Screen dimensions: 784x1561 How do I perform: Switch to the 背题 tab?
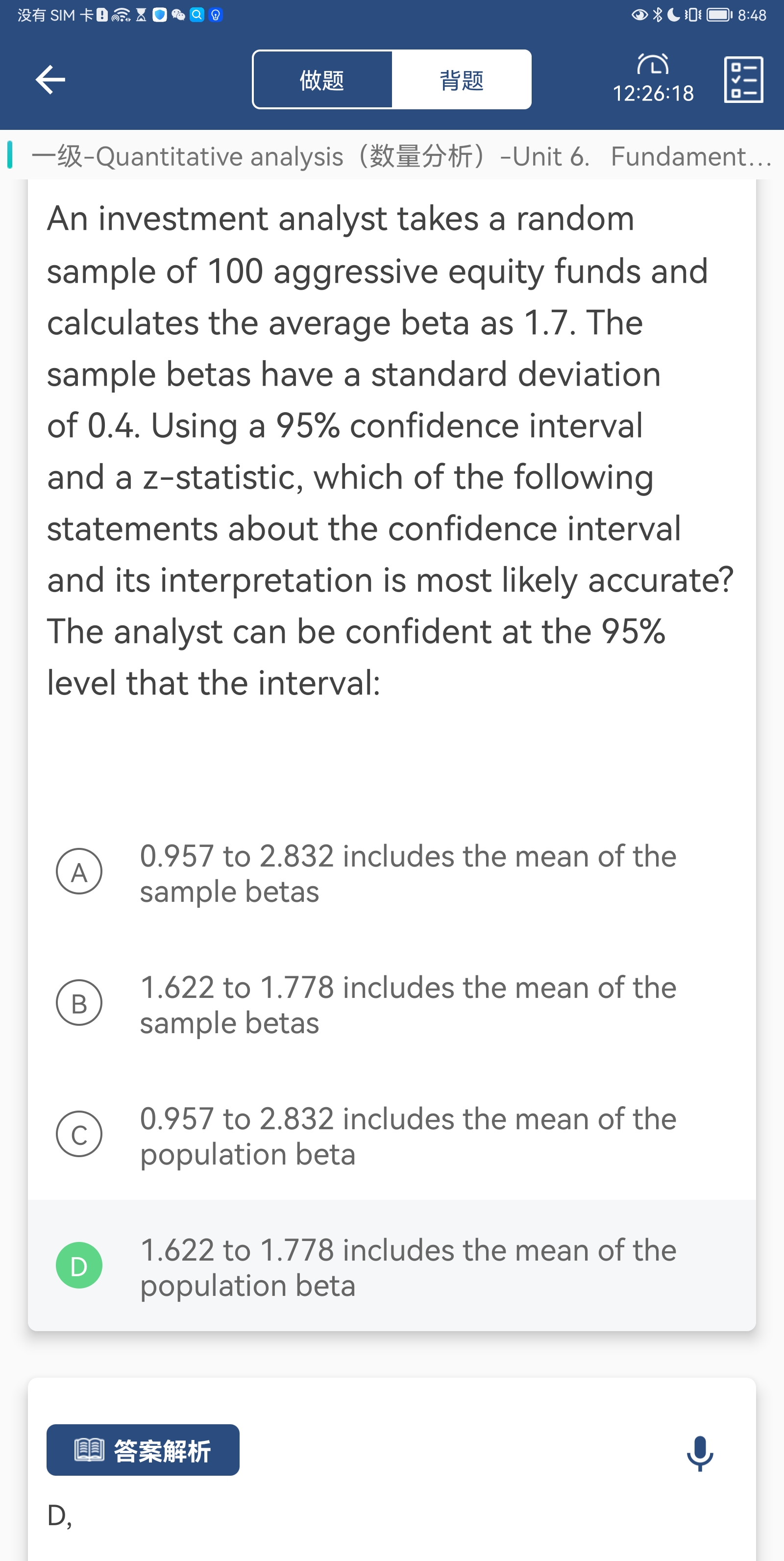(462, 80)
